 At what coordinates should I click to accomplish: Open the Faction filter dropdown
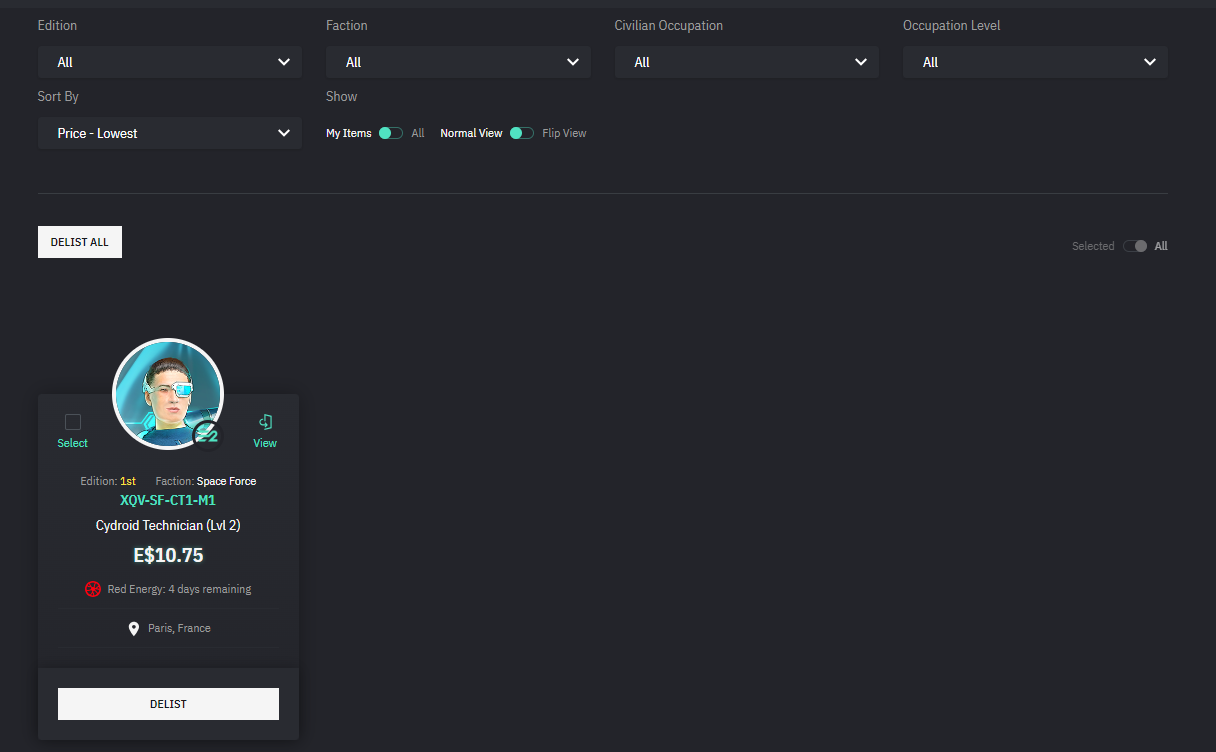[x=458, y=62]
